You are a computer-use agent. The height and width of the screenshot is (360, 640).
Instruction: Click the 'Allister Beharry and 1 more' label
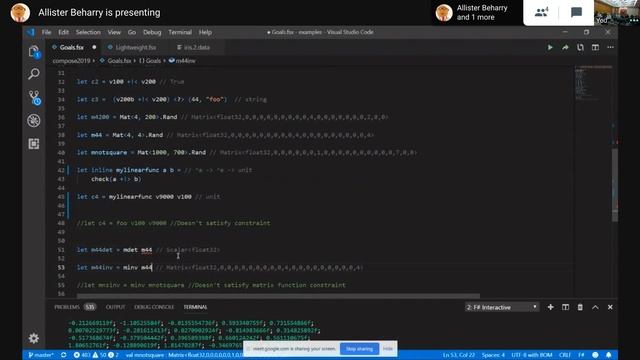click(482, 13)
